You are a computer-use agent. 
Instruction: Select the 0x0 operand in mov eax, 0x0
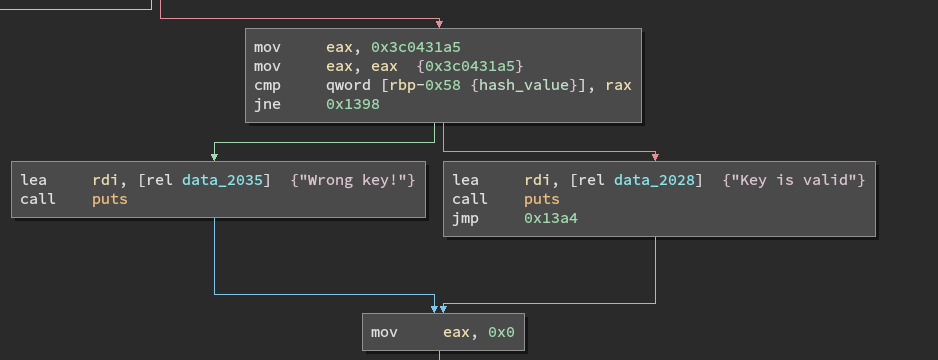(x=501, y=332)
